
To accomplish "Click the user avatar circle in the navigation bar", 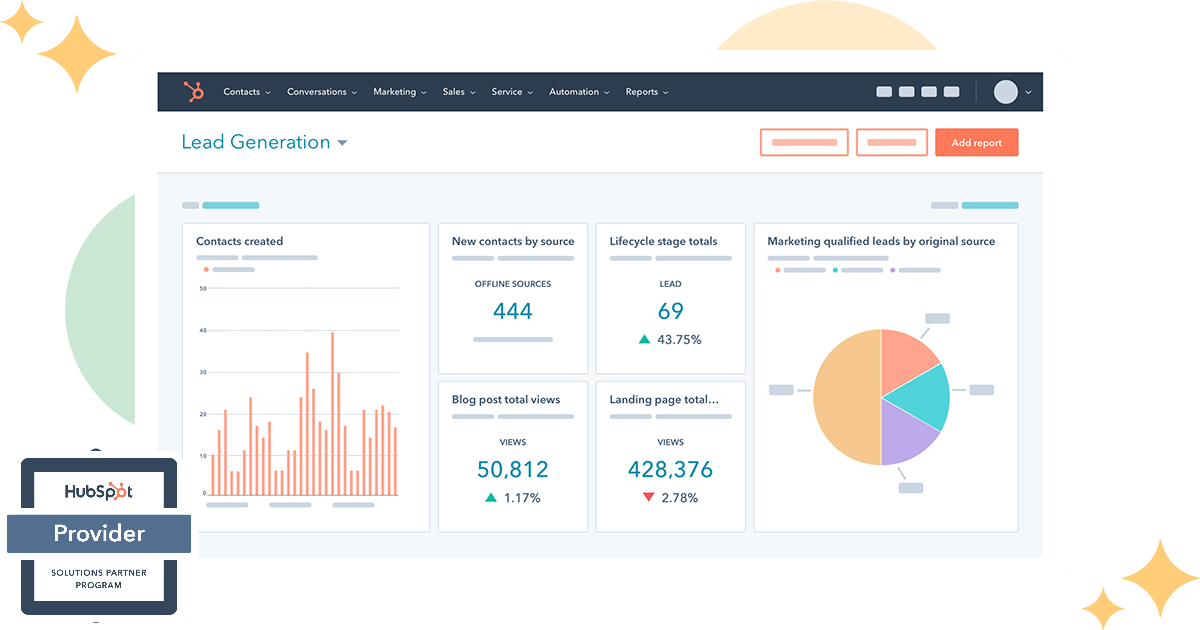I will [1005, 92].
